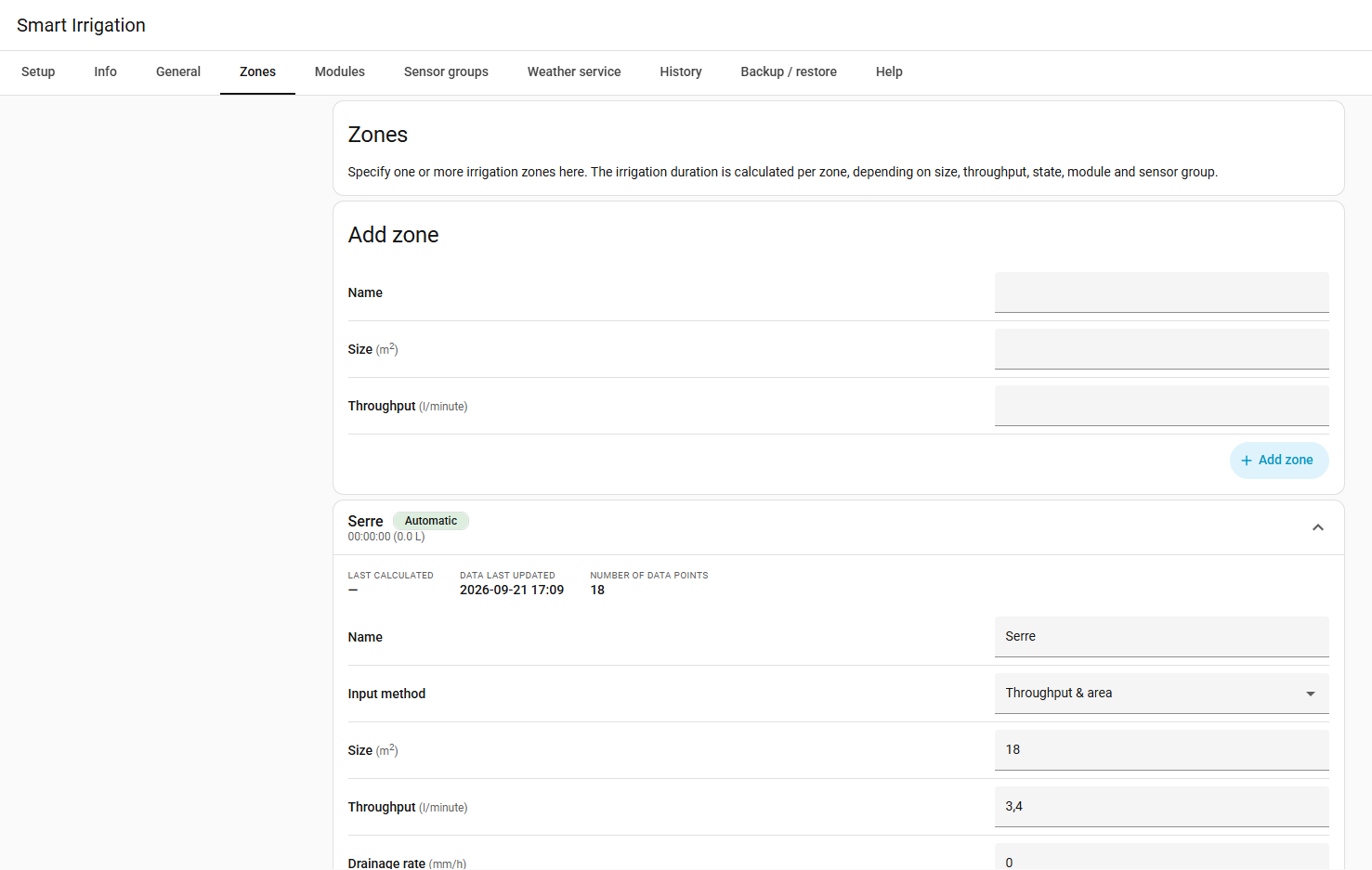Click the 00:00:00 (0.0 L) duration text
Screen dimensions: 1372x870
pyautogui.click(x=386, y=537)
